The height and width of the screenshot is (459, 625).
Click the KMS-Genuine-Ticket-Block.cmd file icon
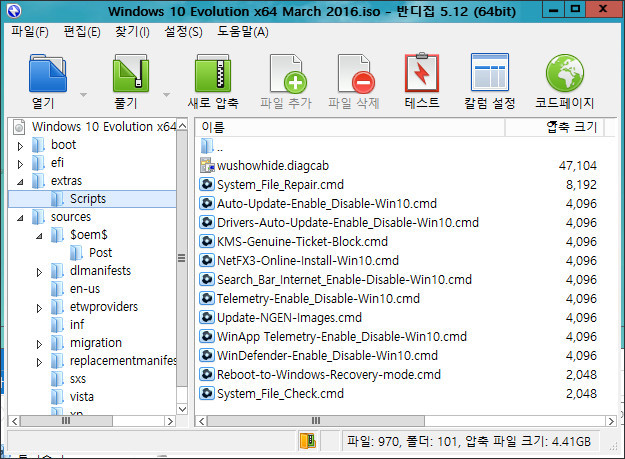click(x=207, y=241)
